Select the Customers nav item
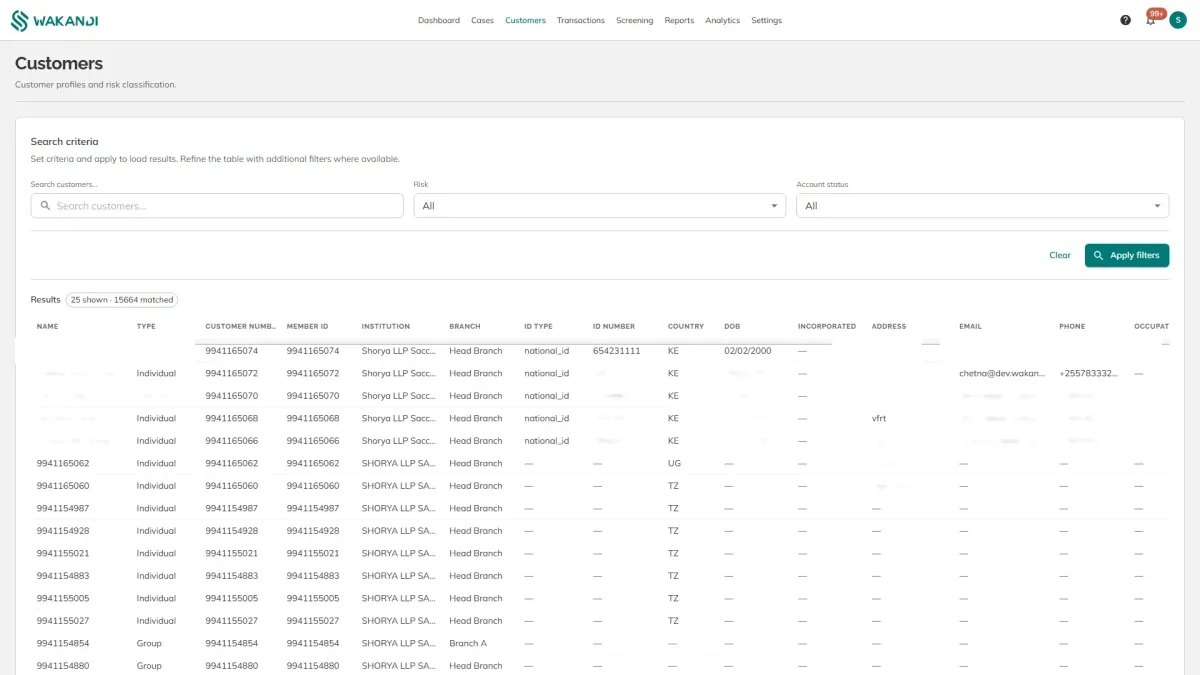 [x=525, y=20]
